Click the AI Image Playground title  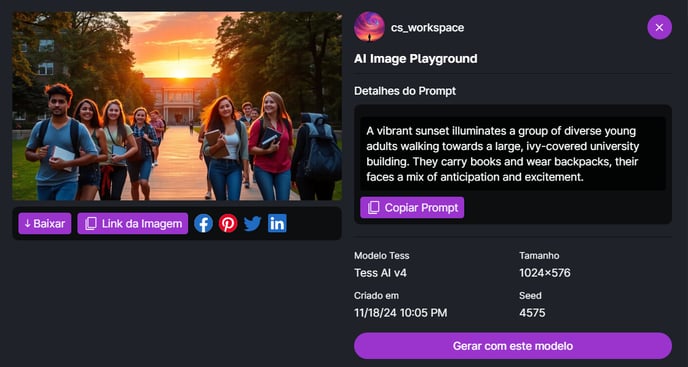point(416,59)
